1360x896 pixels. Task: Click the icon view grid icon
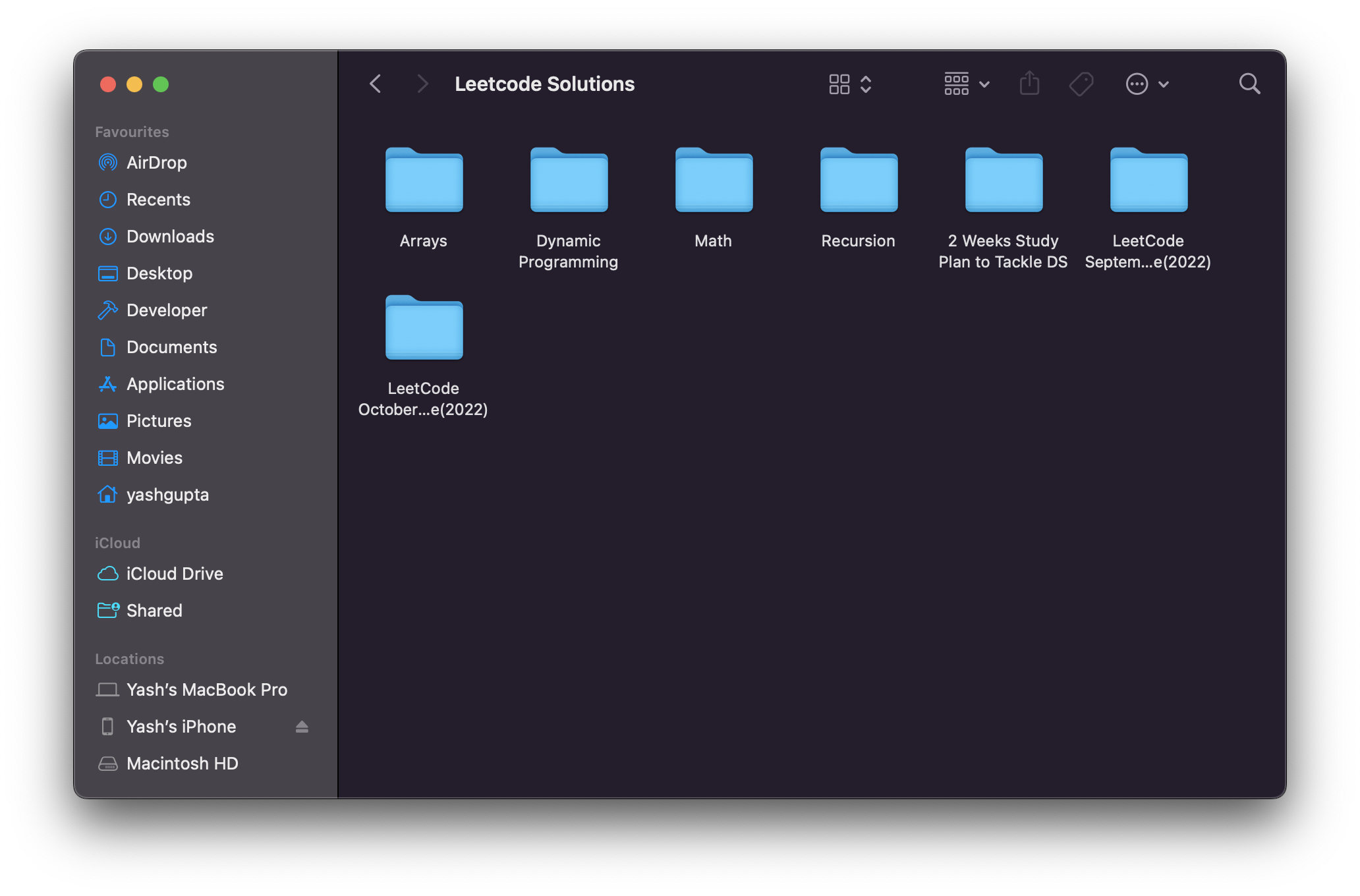point(839,84)
